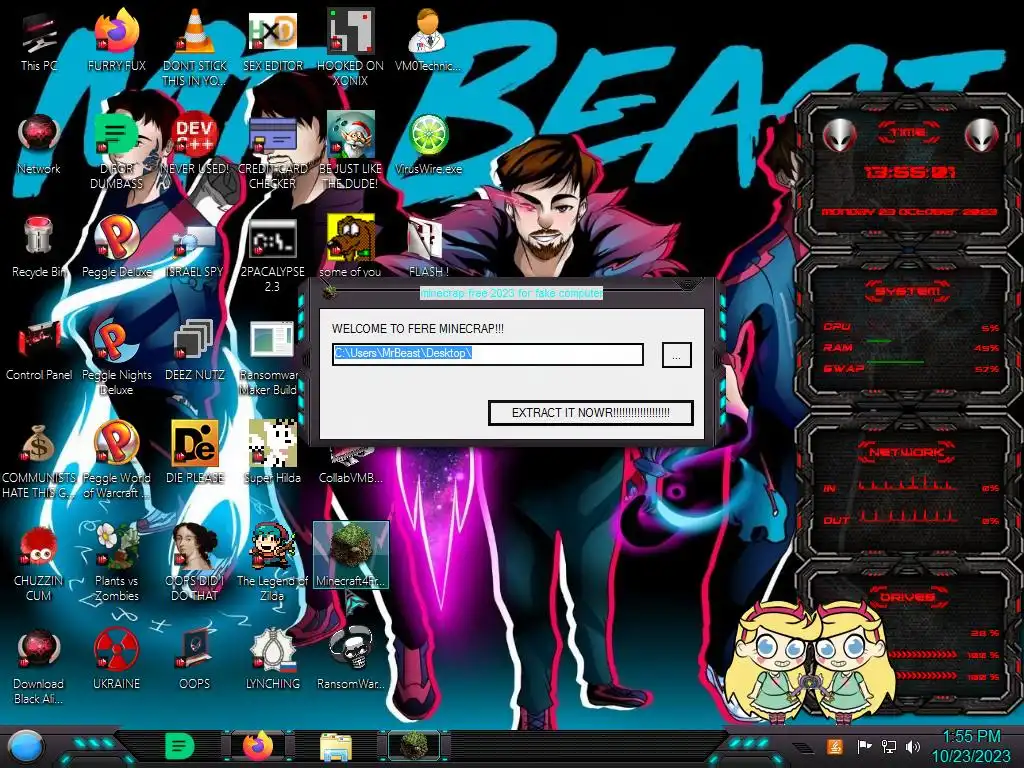Viewport: 1024px width, 768px height.
Task: Open the Super Hilda icon
Action: (272, 453)
